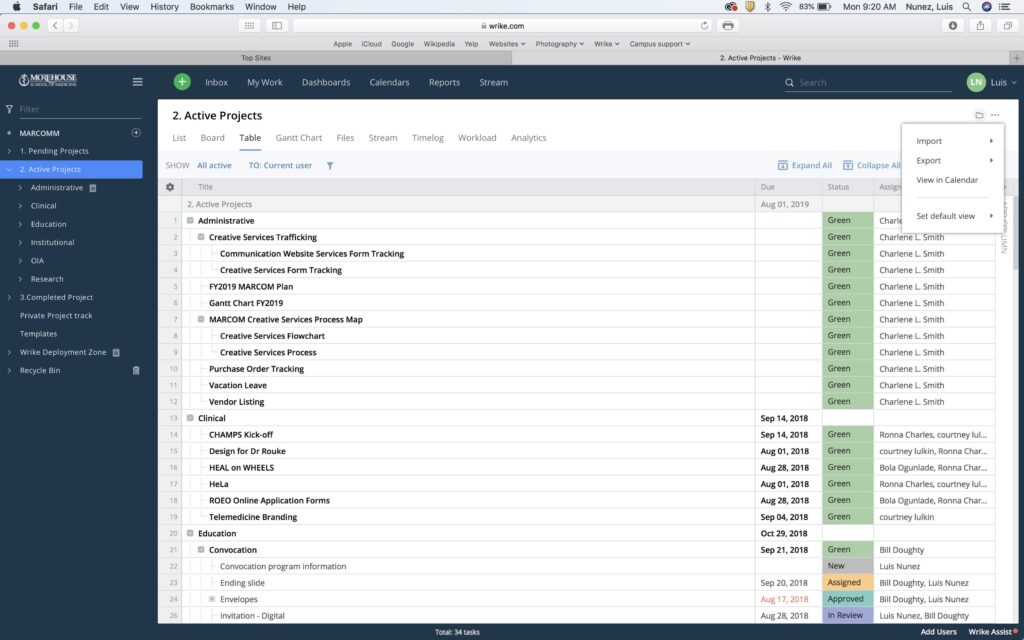Image resolution: width=1024 pixels, height=640 pixels.
Task: Click the Safari address bar
Action: tap(502, 25)
